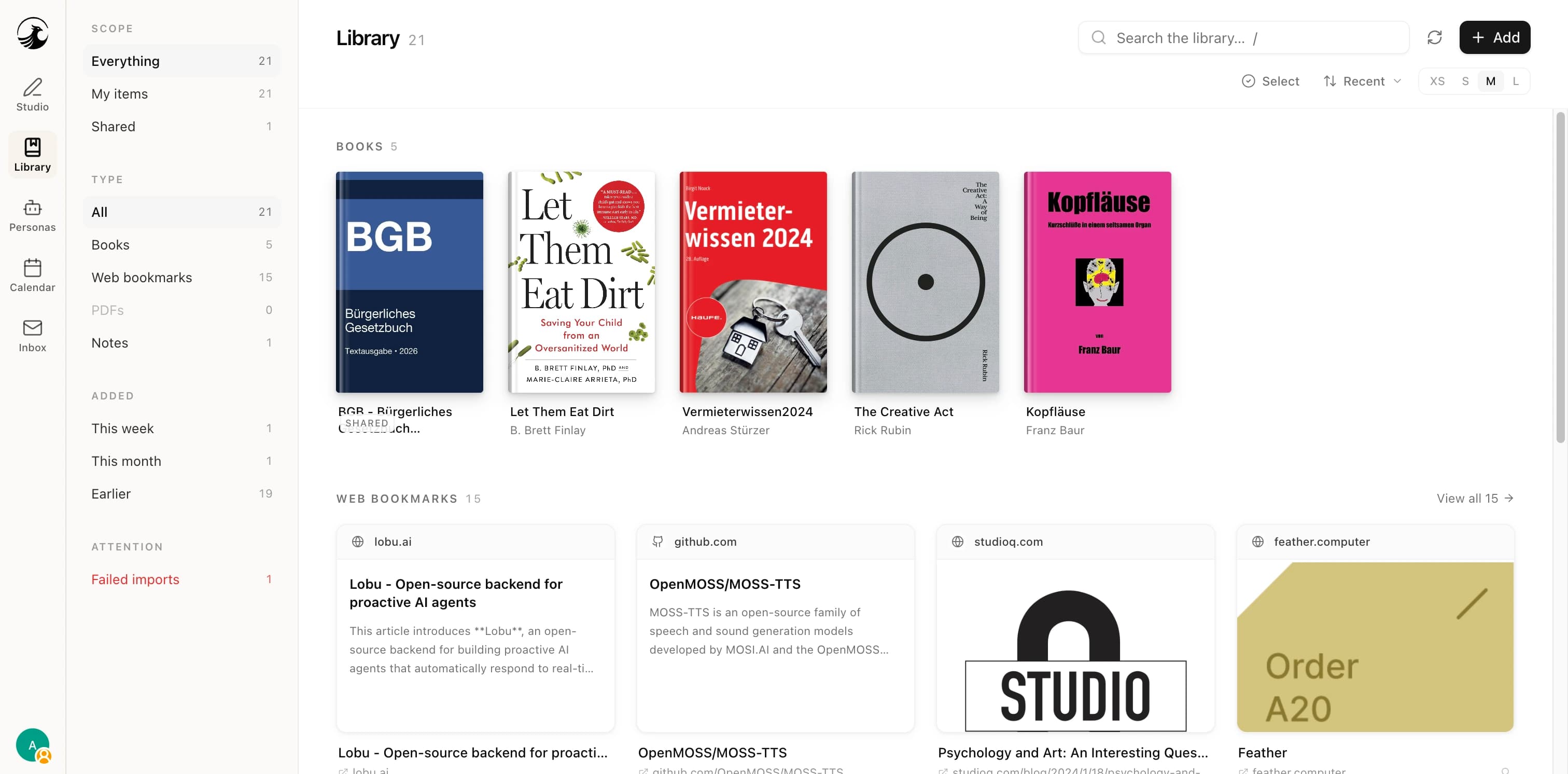Click the globe icon next to lobu.ai

[358, 542]
